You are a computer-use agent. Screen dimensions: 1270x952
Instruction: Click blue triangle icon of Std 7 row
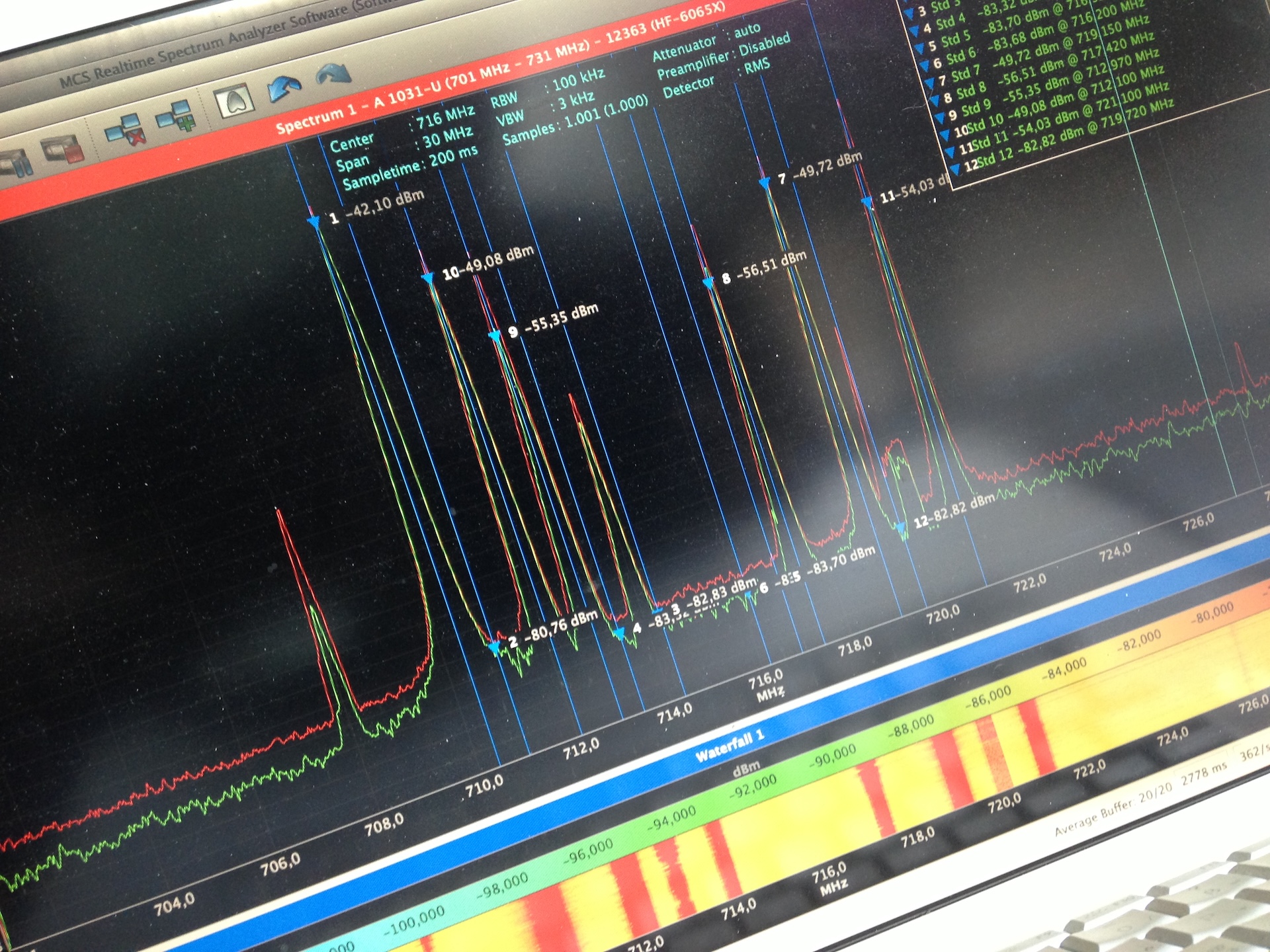tap(931, 84)
